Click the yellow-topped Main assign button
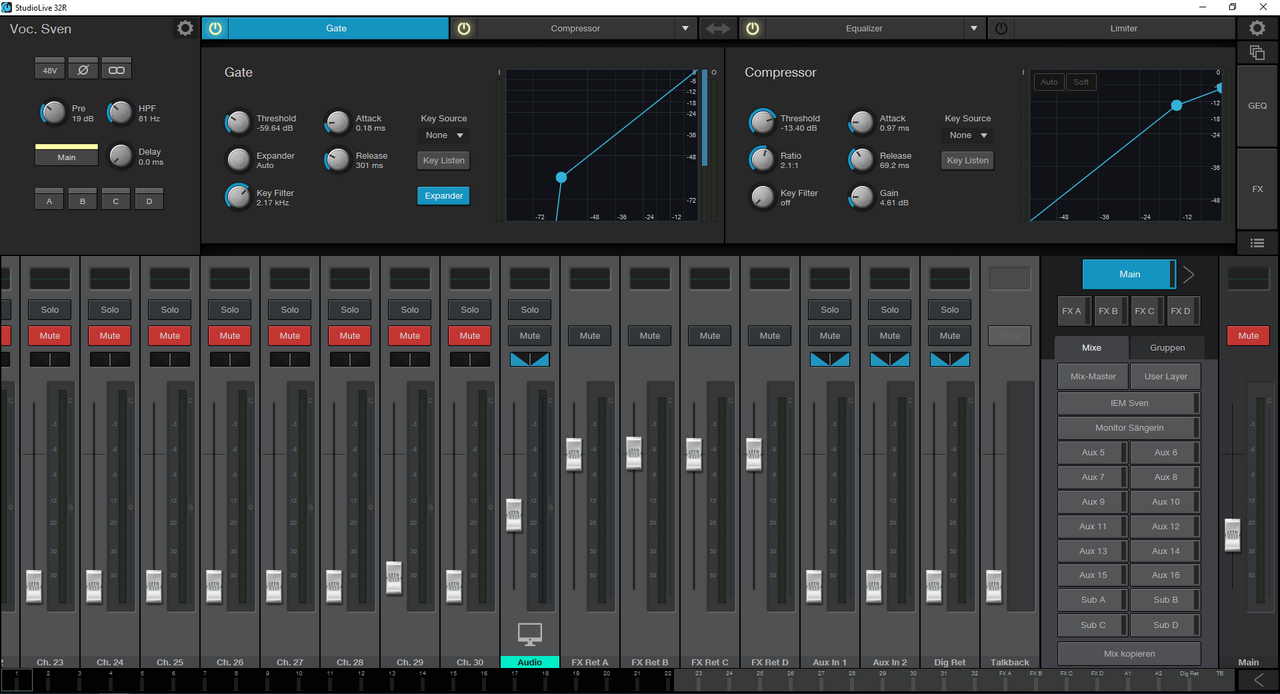Screen dimensions: 1280x694 click(x=66, y=155)
